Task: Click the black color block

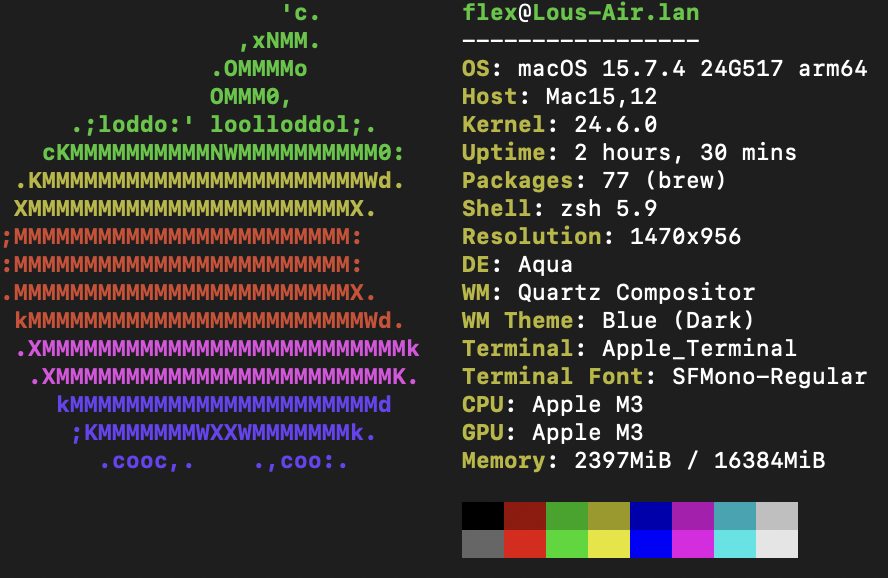Action: 483,516
